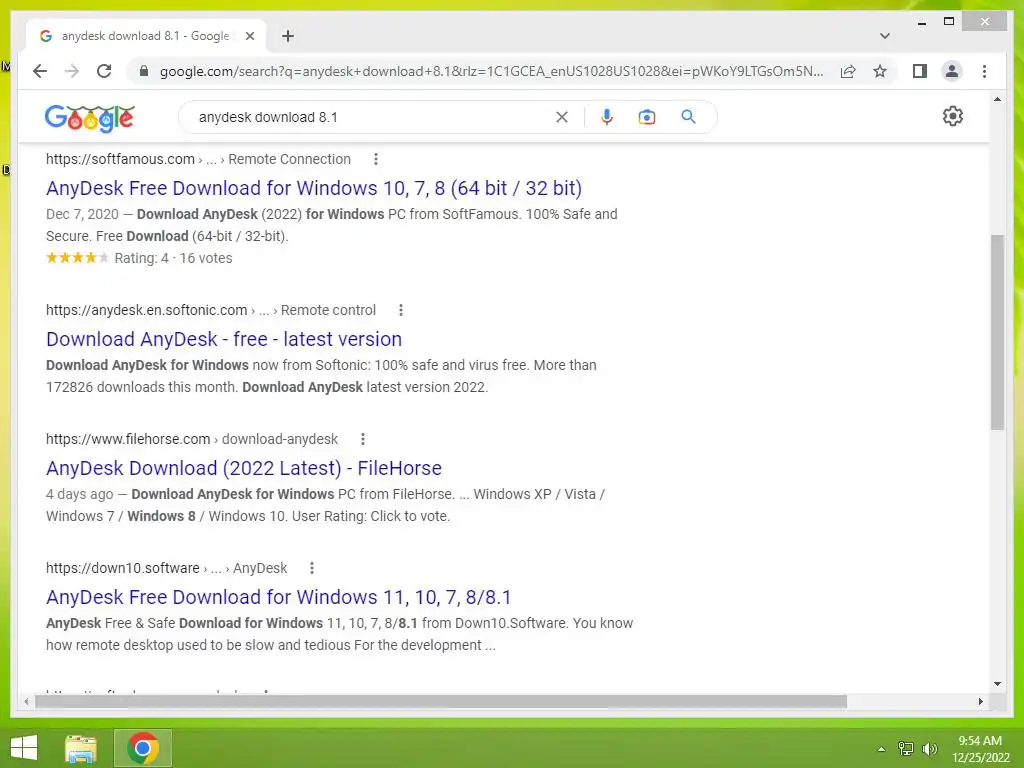
Task: Open File Explorer from taskbar
Action: [x=81, y=748]
